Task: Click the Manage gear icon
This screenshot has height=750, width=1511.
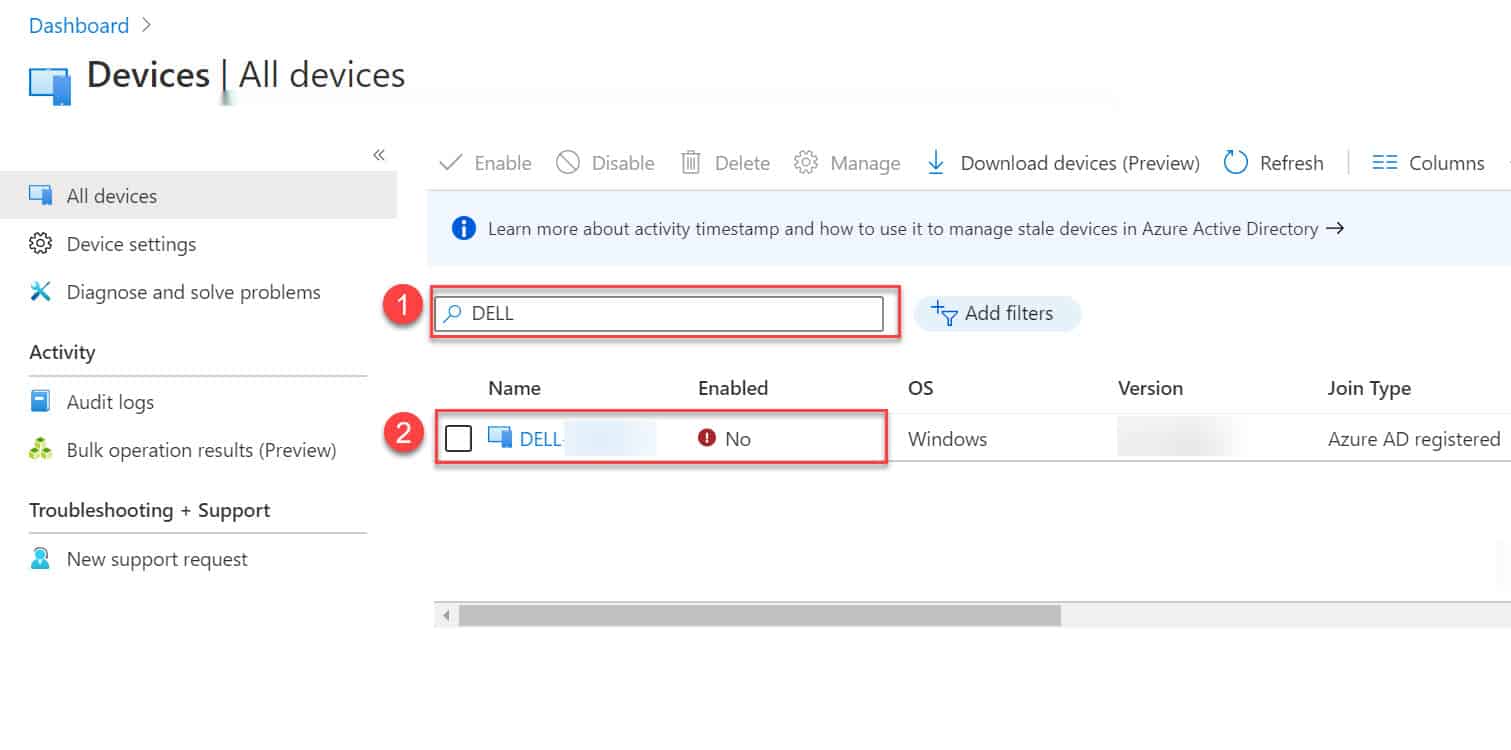Action: (806, 162)
